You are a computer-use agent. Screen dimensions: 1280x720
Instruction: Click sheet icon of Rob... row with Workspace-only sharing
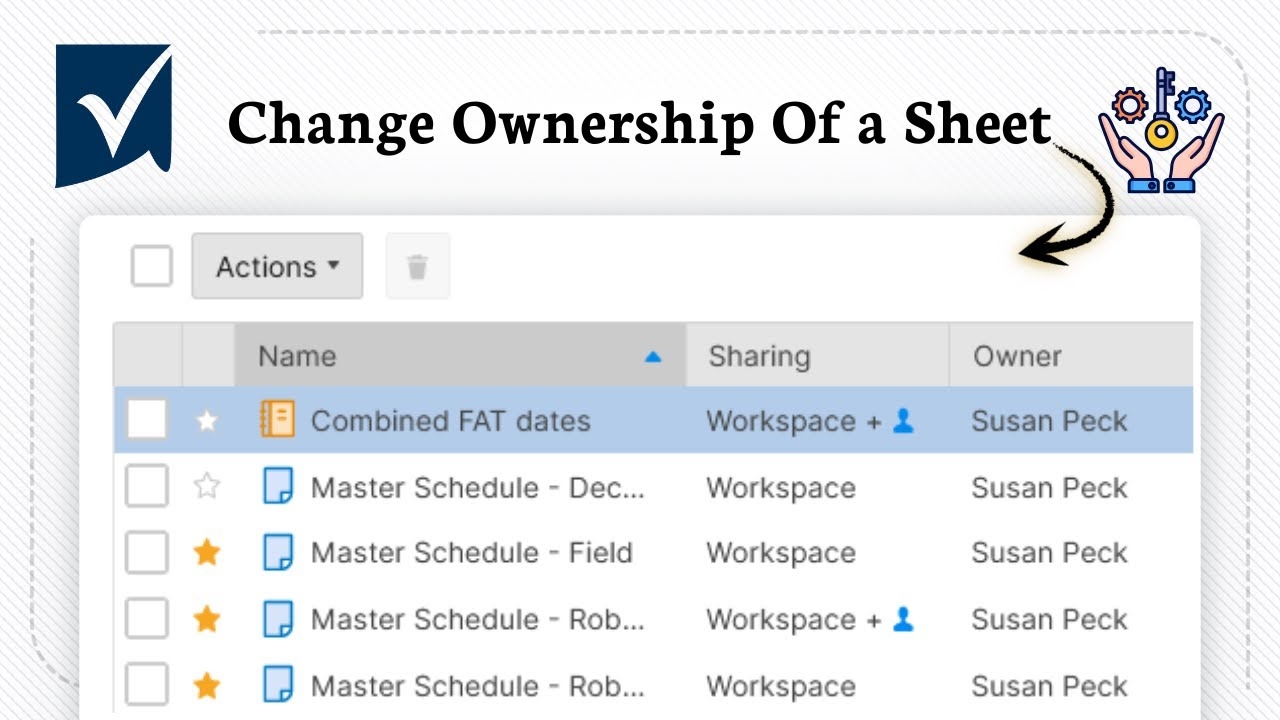[x=278, y=685]
